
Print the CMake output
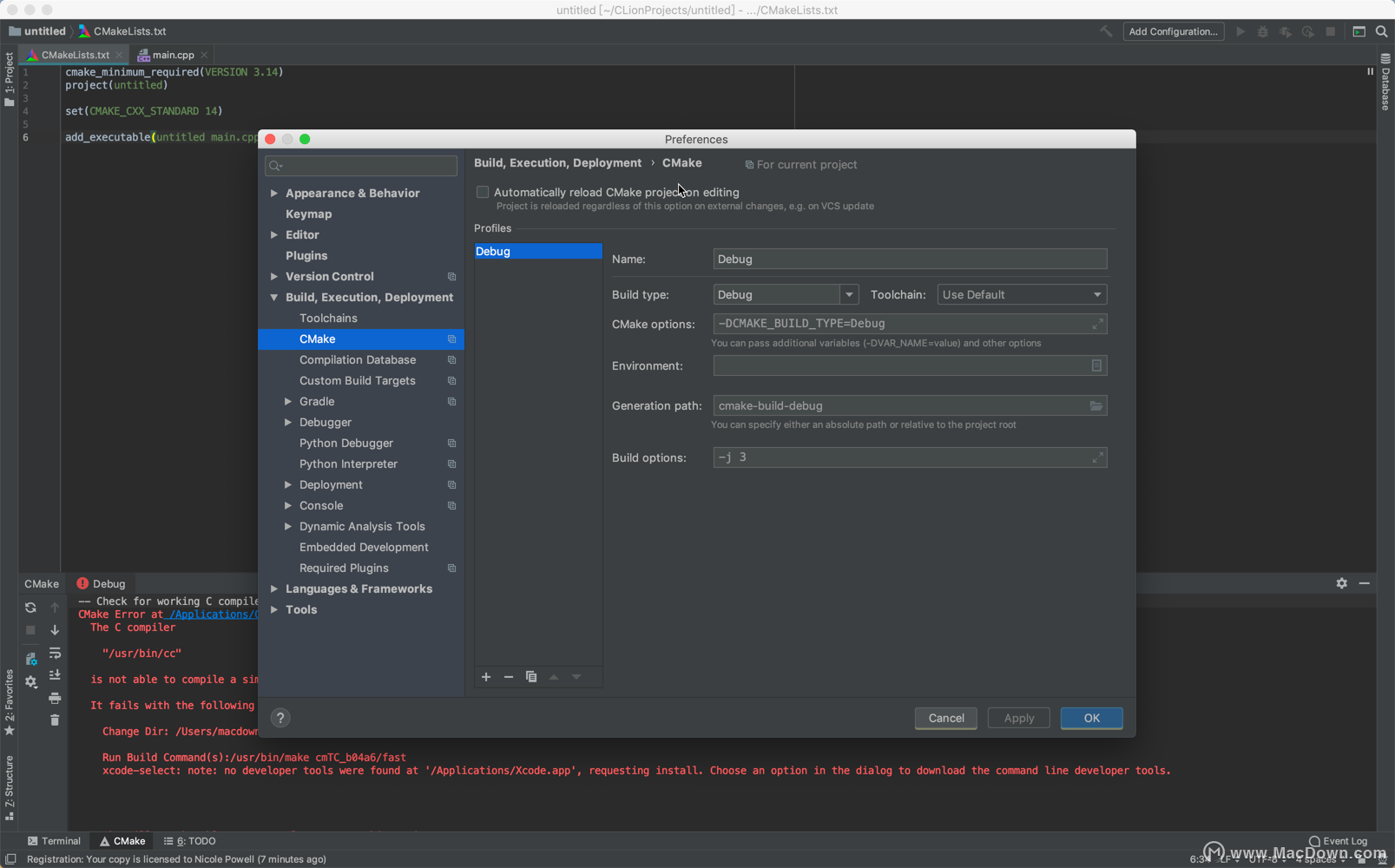[x=55, y=698]
